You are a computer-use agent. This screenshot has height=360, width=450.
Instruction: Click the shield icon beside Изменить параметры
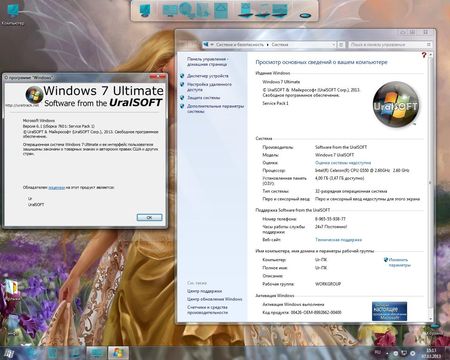pos(386,260)
